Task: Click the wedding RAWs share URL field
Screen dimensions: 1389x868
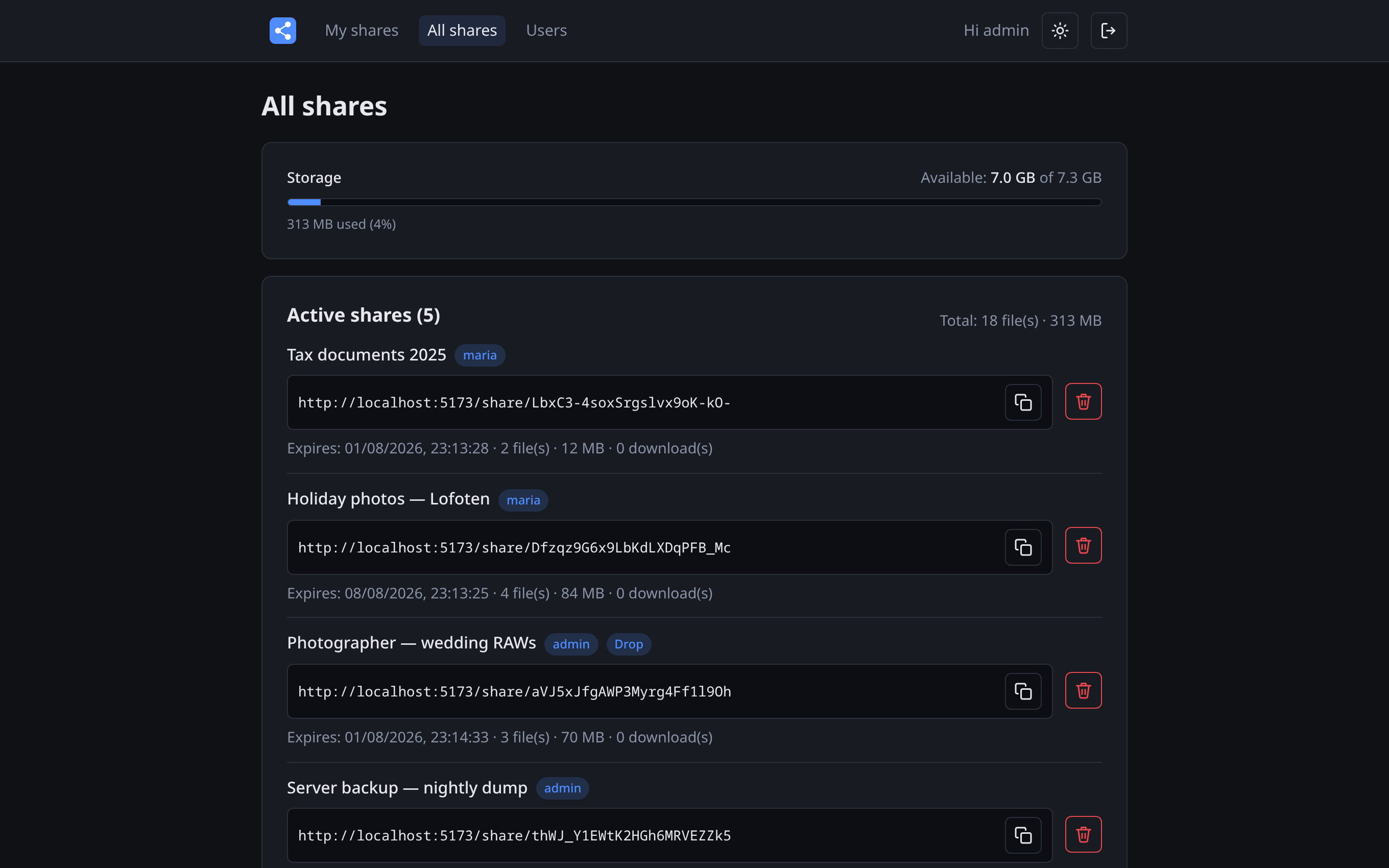Action: pyautogui.click(x=669, y=691)
